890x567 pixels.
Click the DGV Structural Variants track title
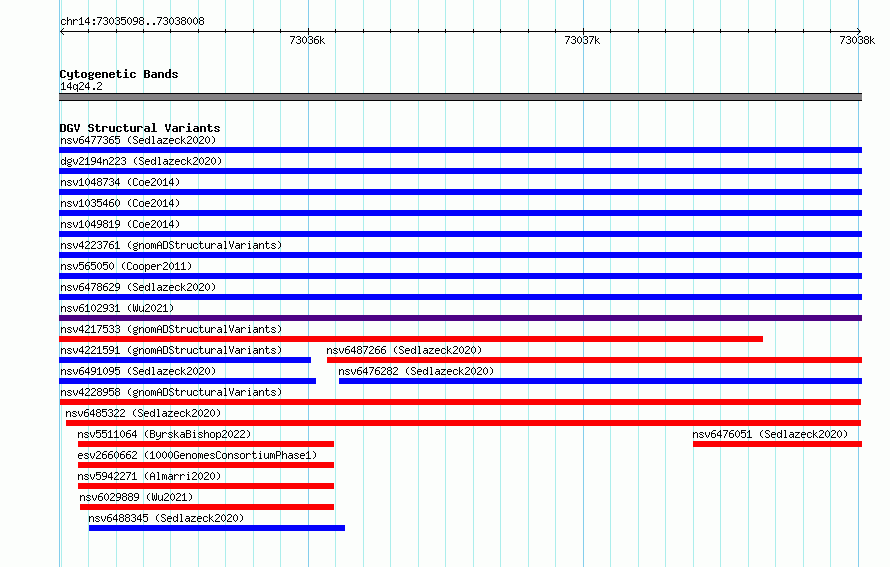pos(140,128)
